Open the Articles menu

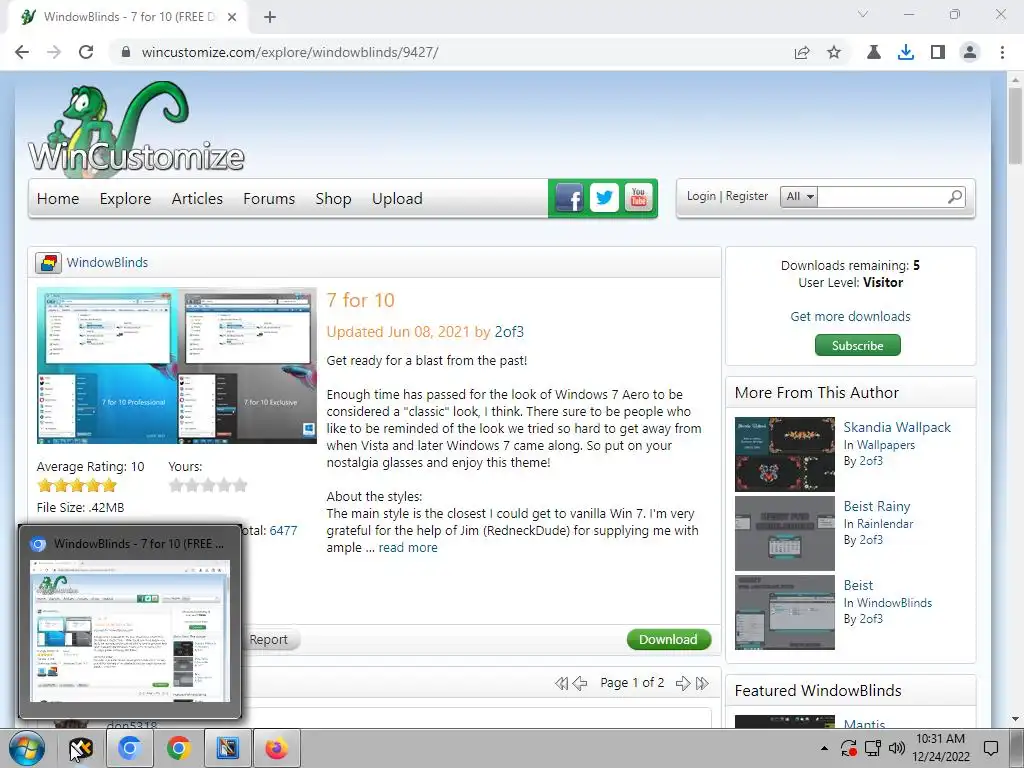(x=197, y=199)
